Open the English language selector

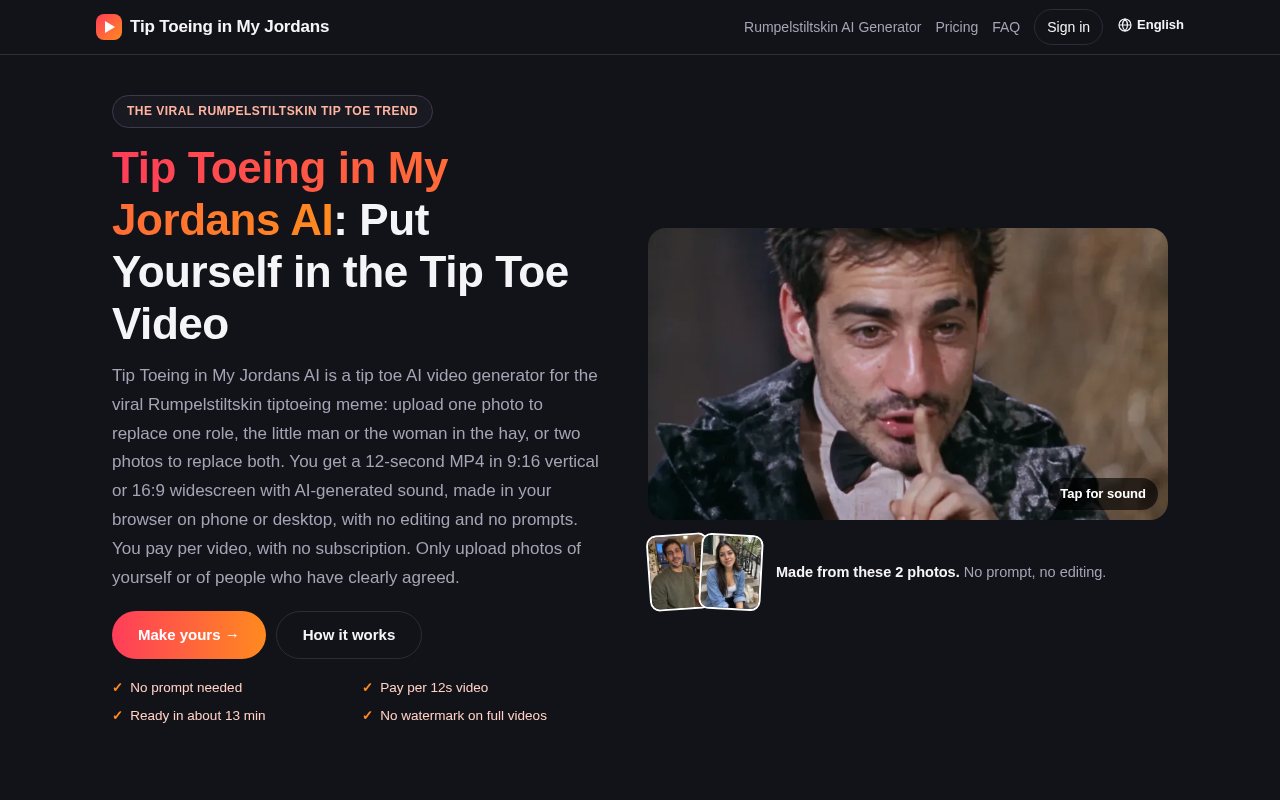pyautogui.click(x=1151, y=25)
